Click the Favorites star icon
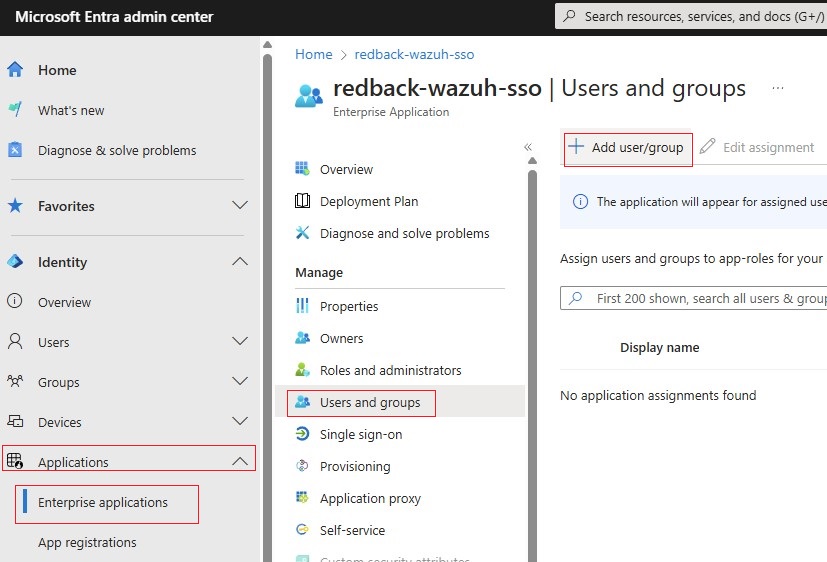Screen dimensions: 827x562 pos(15,205)
